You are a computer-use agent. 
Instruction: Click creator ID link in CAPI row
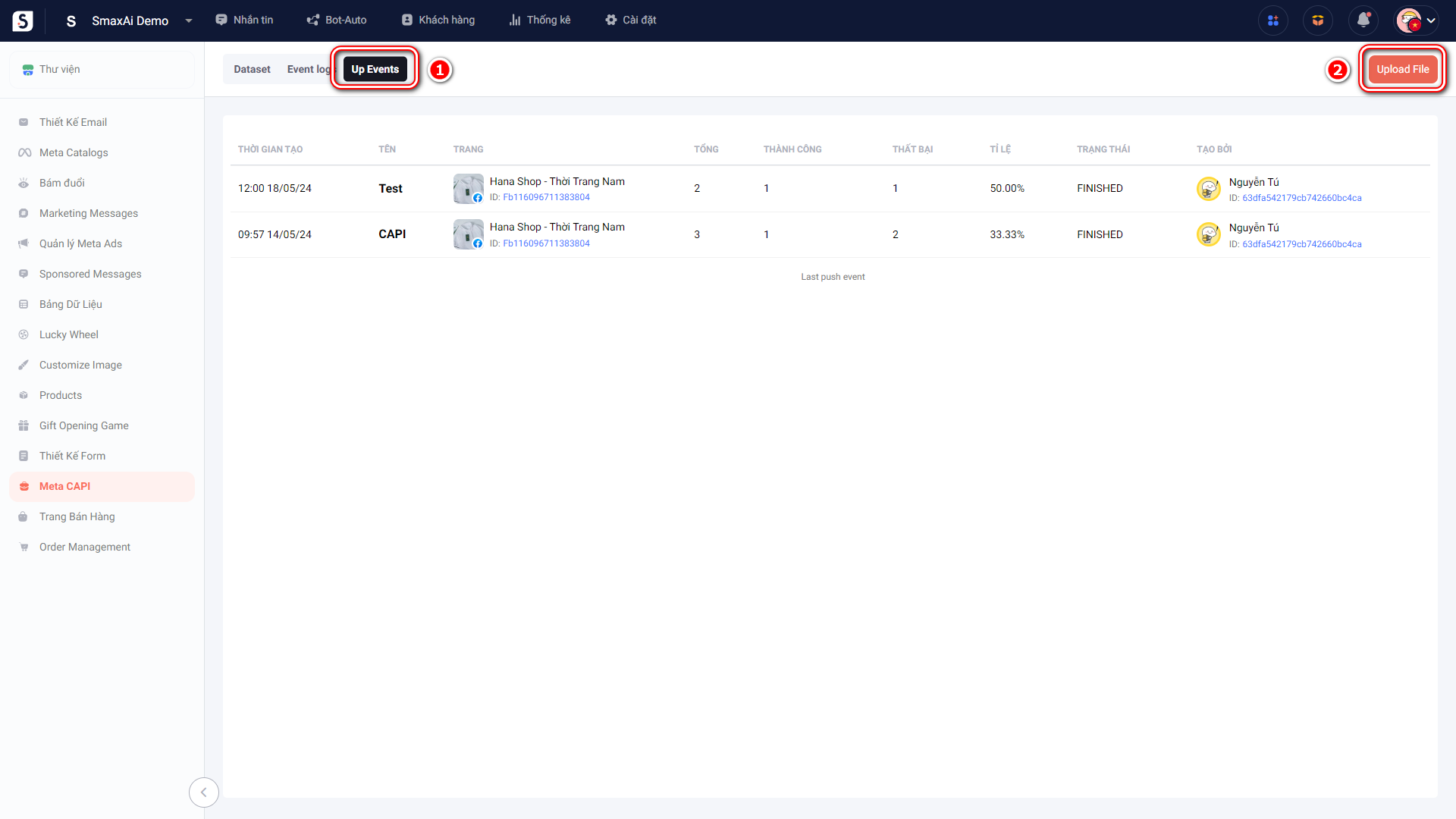coord(1301,244)
